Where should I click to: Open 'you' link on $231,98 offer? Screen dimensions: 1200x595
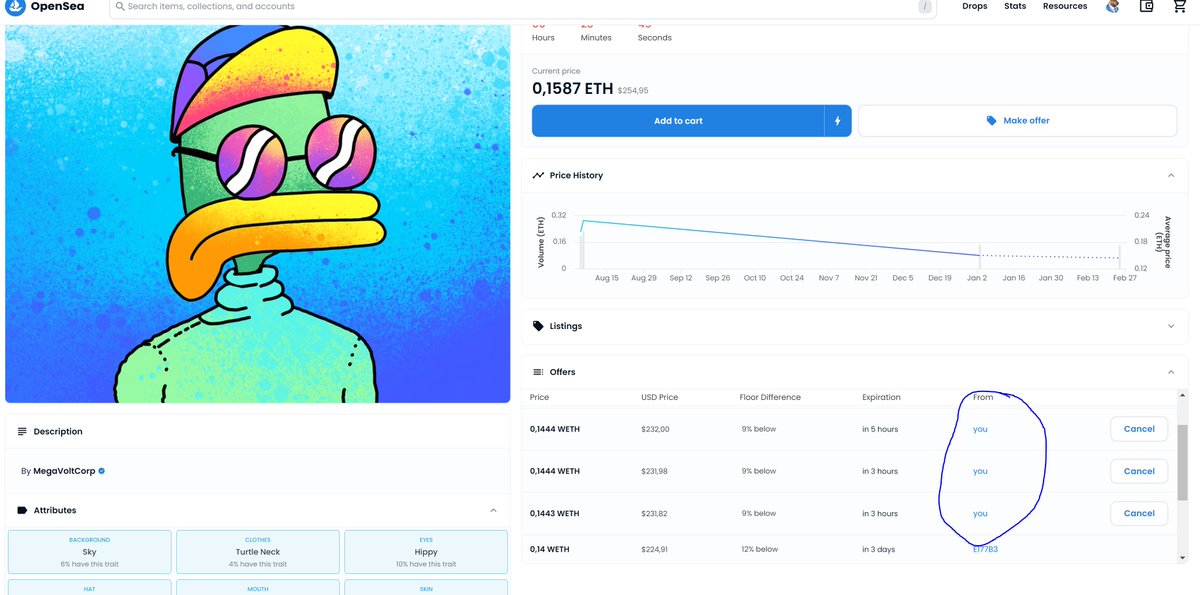click(x=980, y=471)
